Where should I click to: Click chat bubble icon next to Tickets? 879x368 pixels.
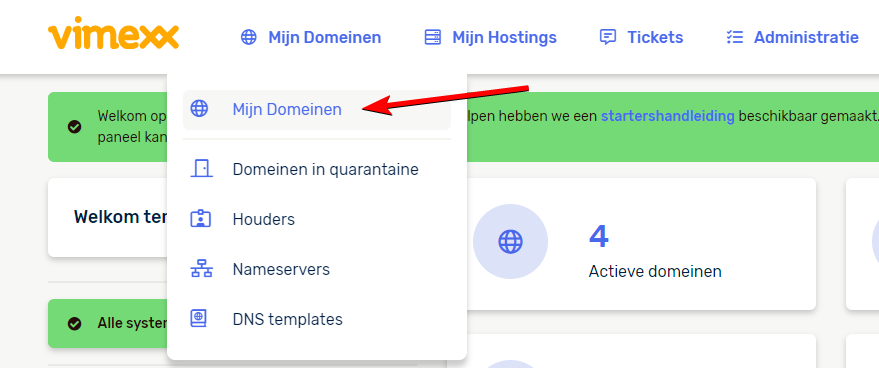[608, 38]
